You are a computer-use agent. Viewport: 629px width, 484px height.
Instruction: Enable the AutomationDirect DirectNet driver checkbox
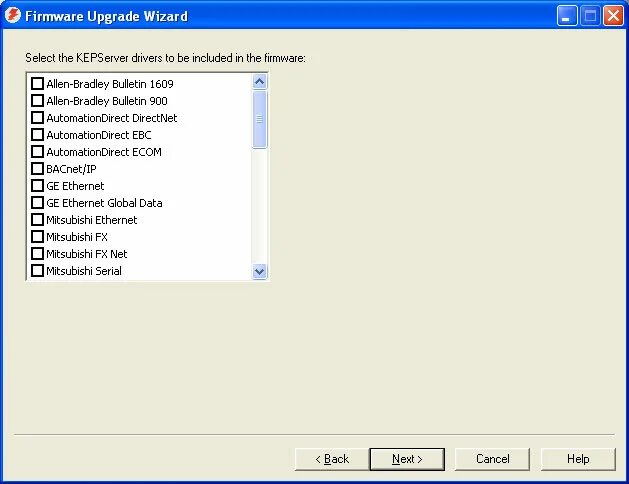coord(37,117)
